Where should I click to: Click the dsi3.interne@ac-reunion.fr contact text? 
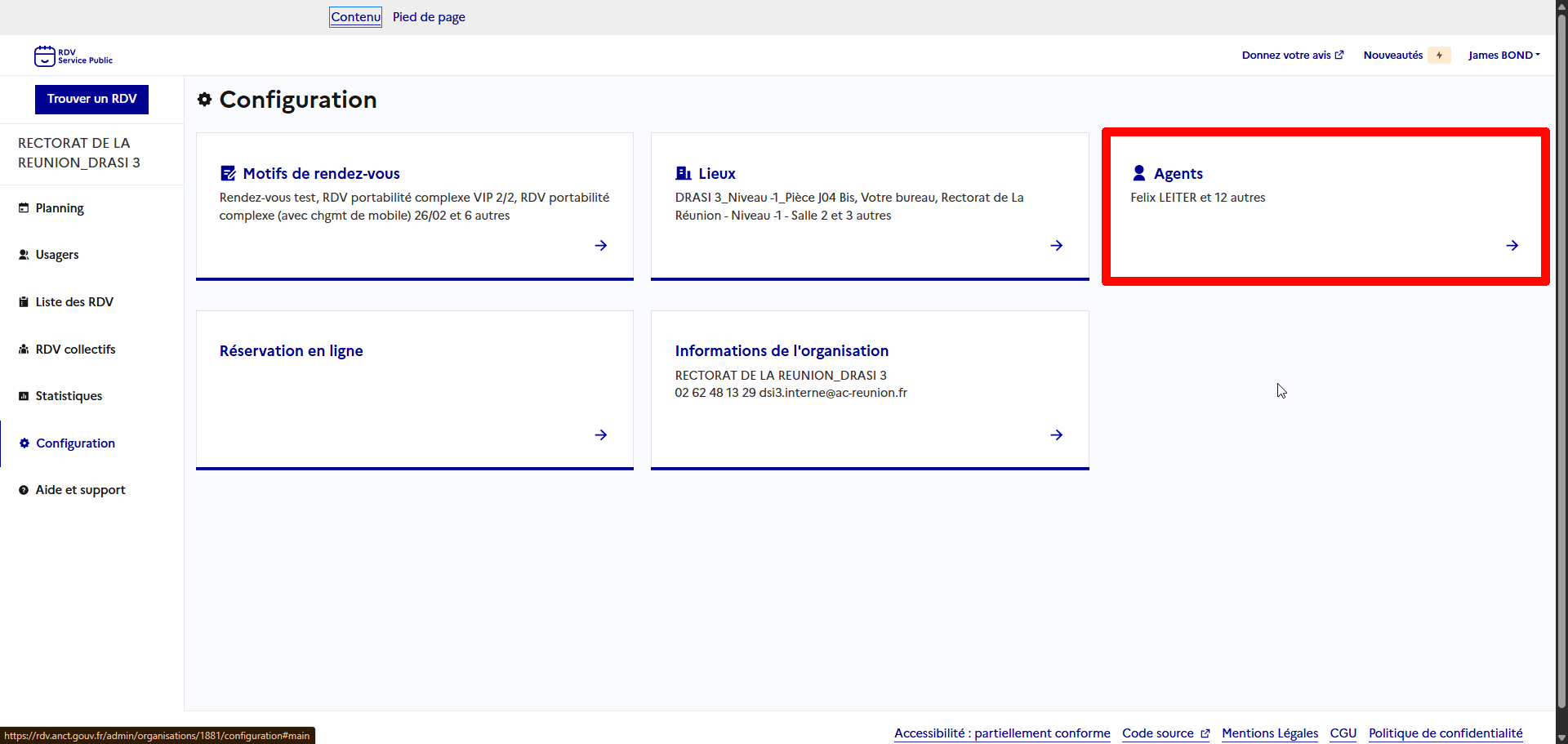[x=833, y=393]
